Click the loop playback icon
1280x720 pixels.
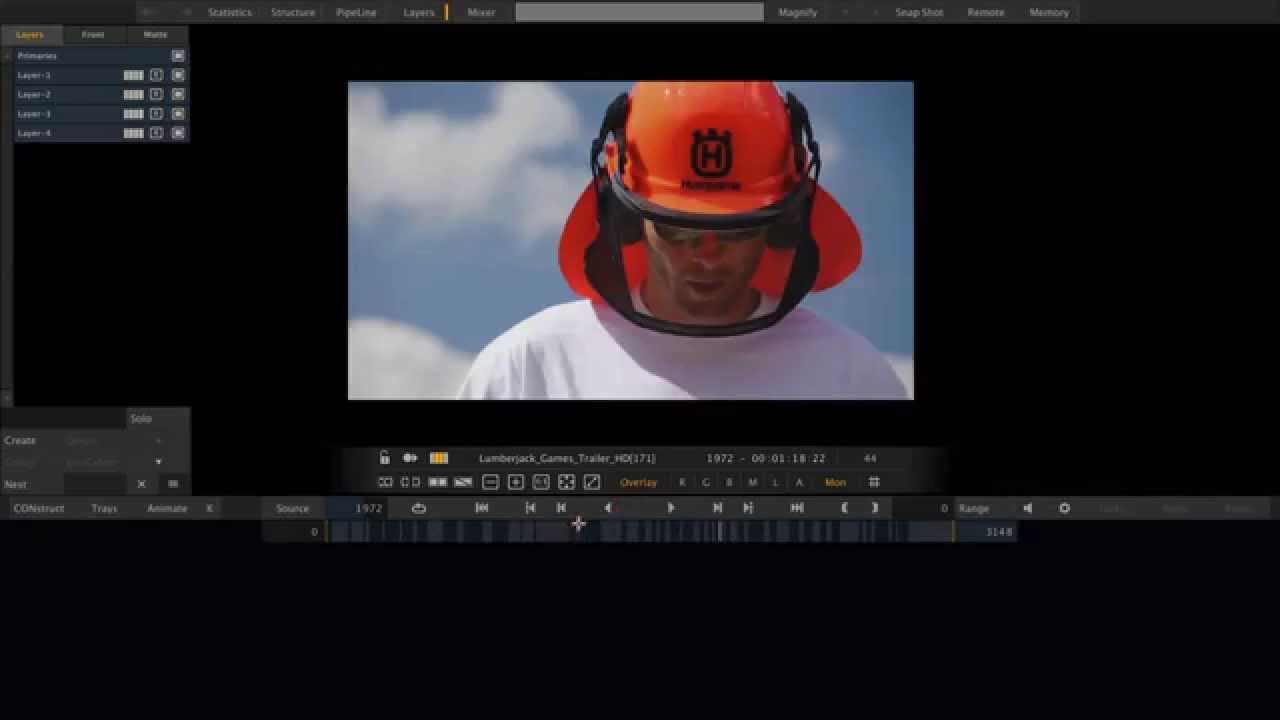(x=419, y=508)
